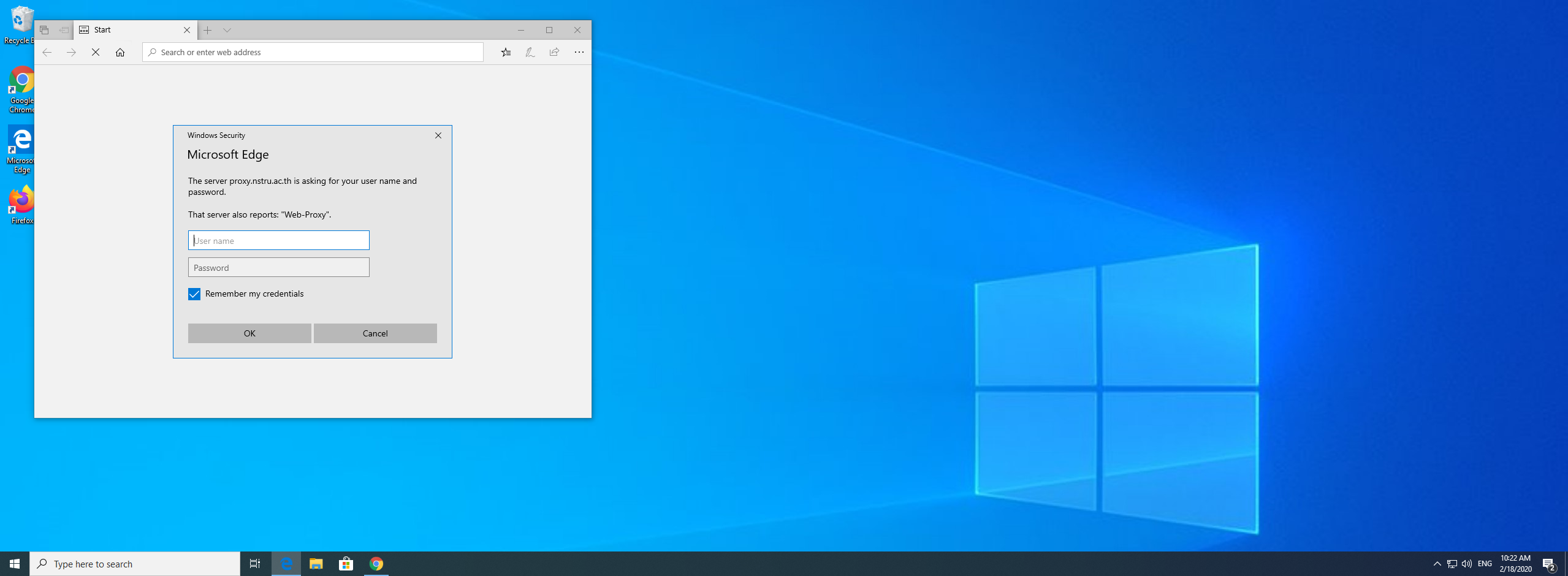Open the Action Center notifications
Image resolution: width=1568 pixels, height=576 pixels.
coord(1550,564)
